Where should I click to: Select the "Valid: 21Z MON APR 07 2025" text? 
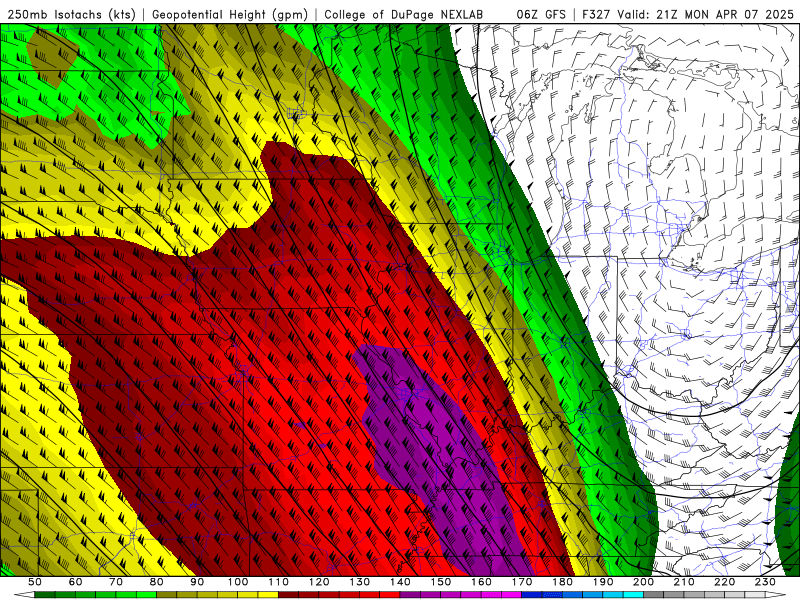tap(706, 14)
